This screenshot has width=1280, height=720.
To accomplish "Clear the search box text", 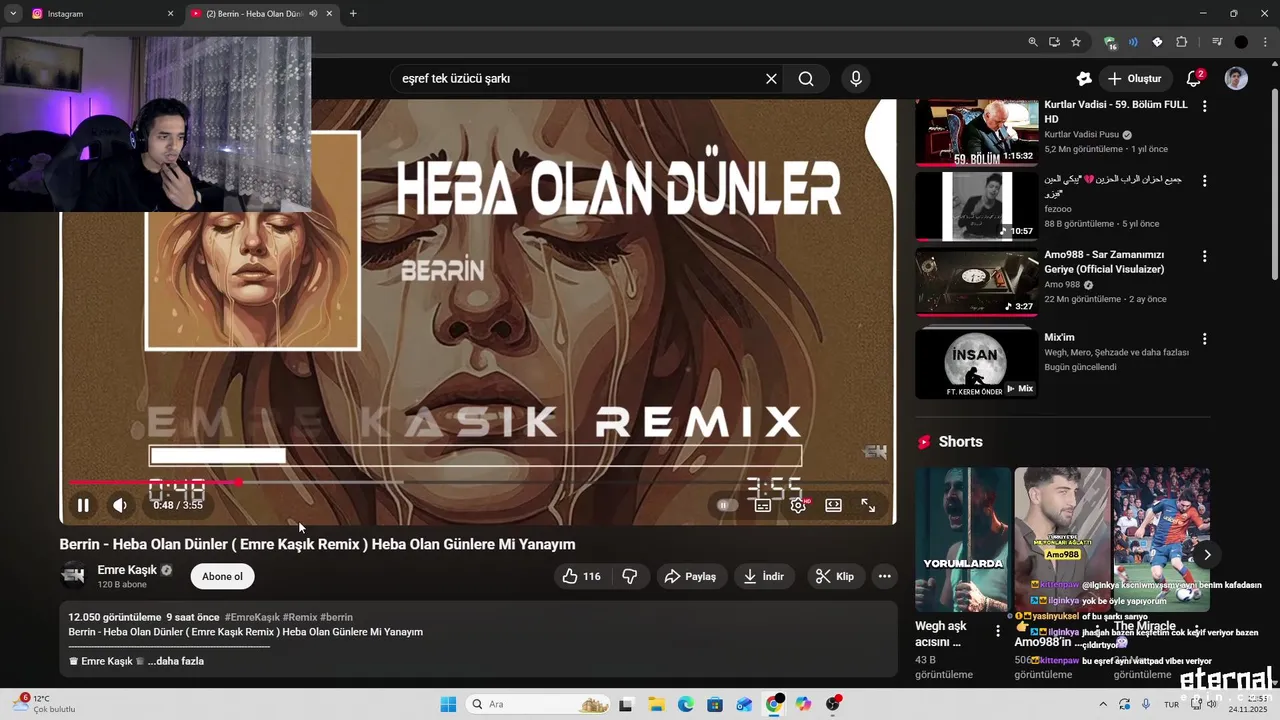I will click(x=771, y=78).
